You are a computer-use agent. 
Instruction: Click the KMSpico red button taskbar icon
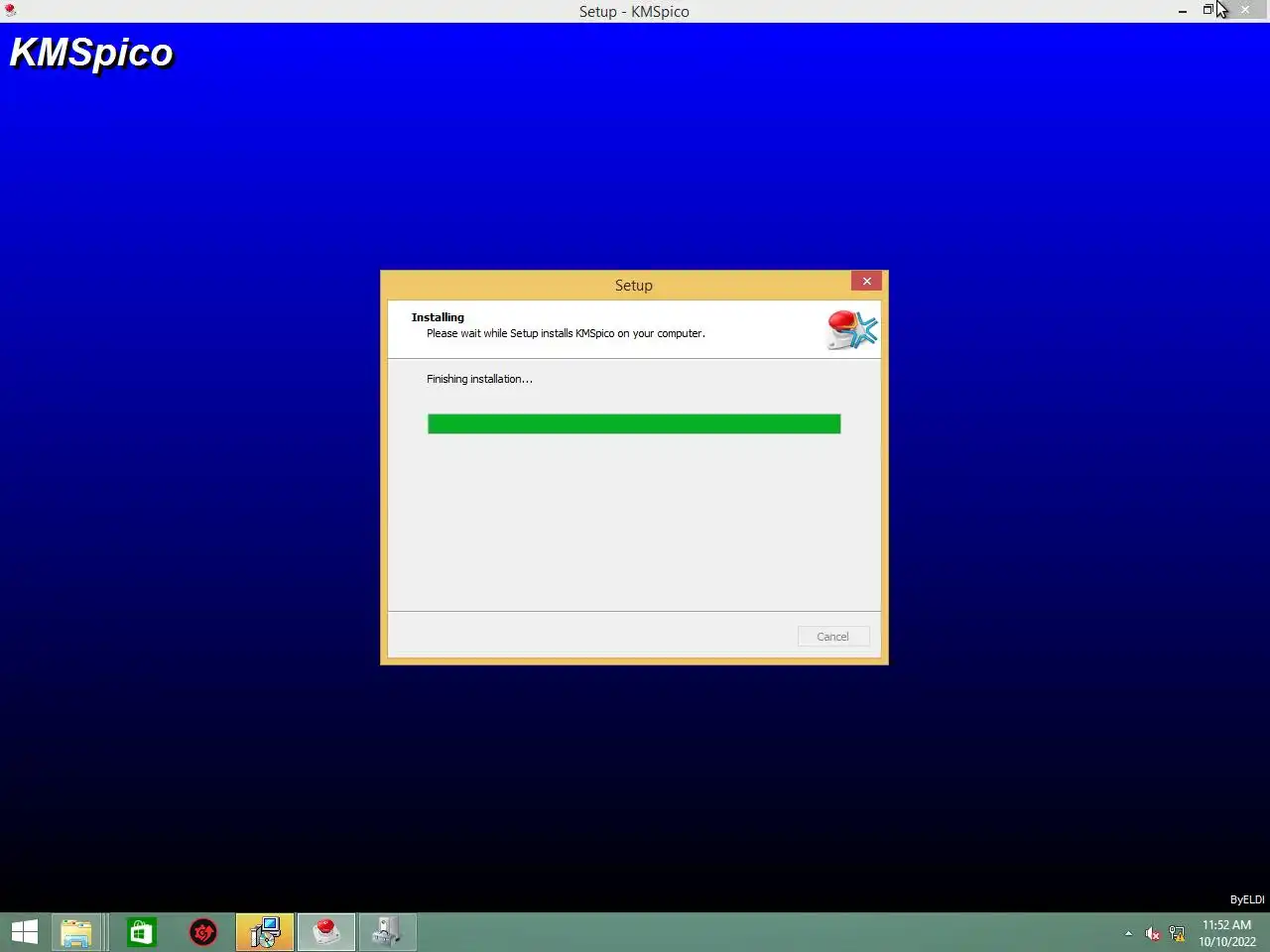point(326,932)
